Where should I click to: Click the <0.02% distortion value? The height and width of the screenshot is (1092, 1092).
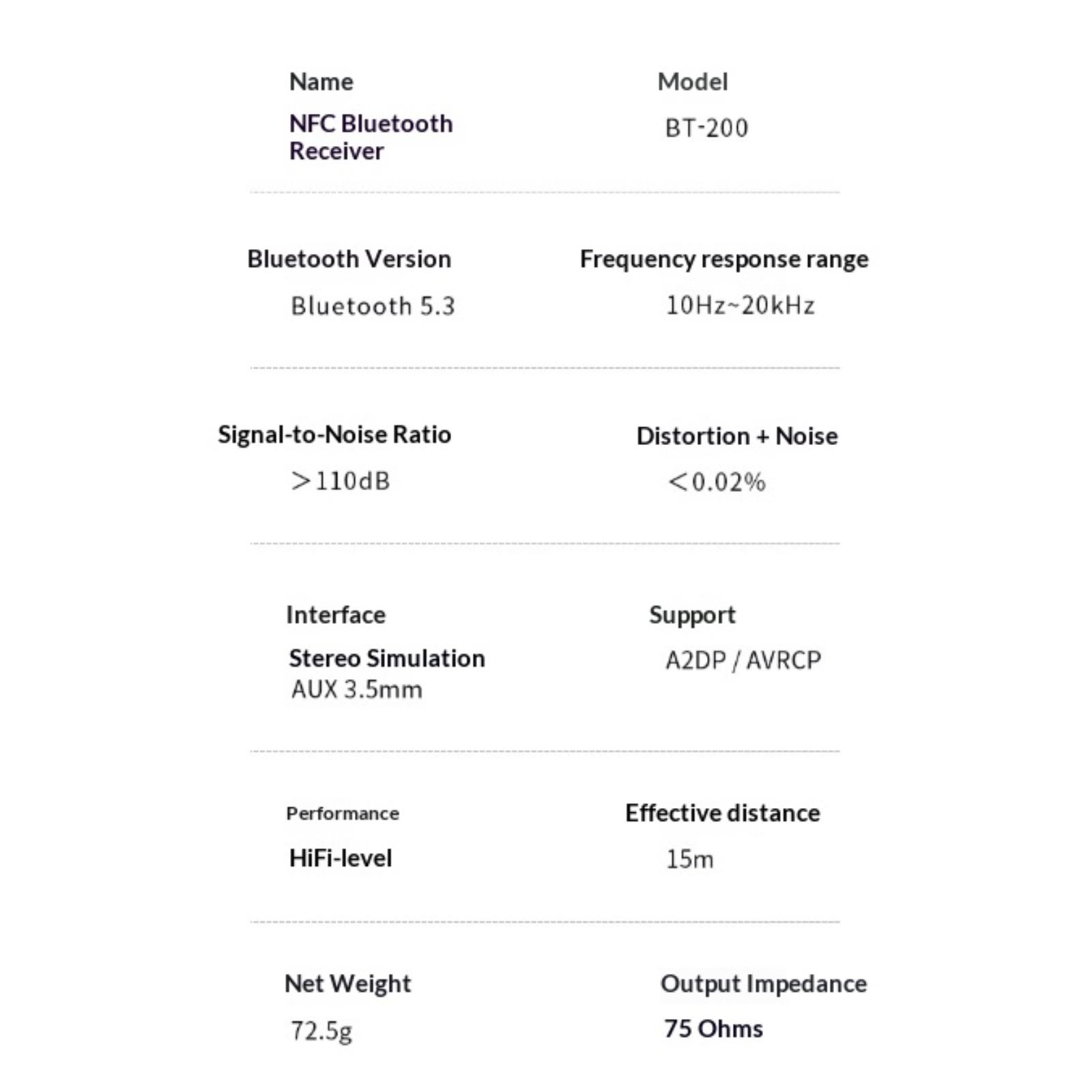click(717, 482)
